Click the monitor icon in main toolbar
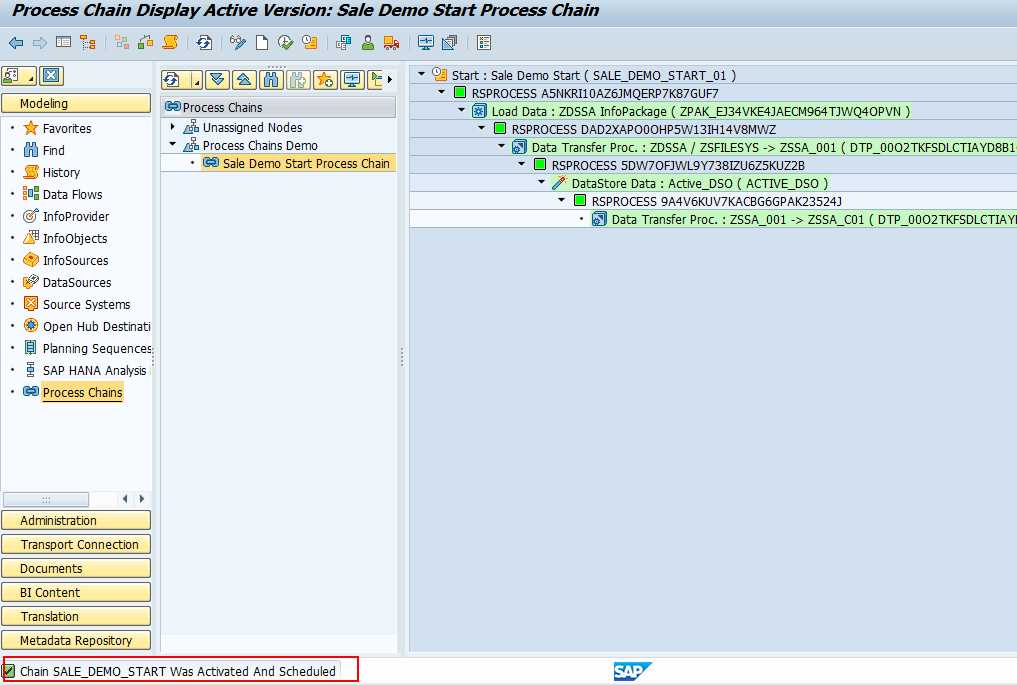 pyautogui.click(x=425, y=43)
